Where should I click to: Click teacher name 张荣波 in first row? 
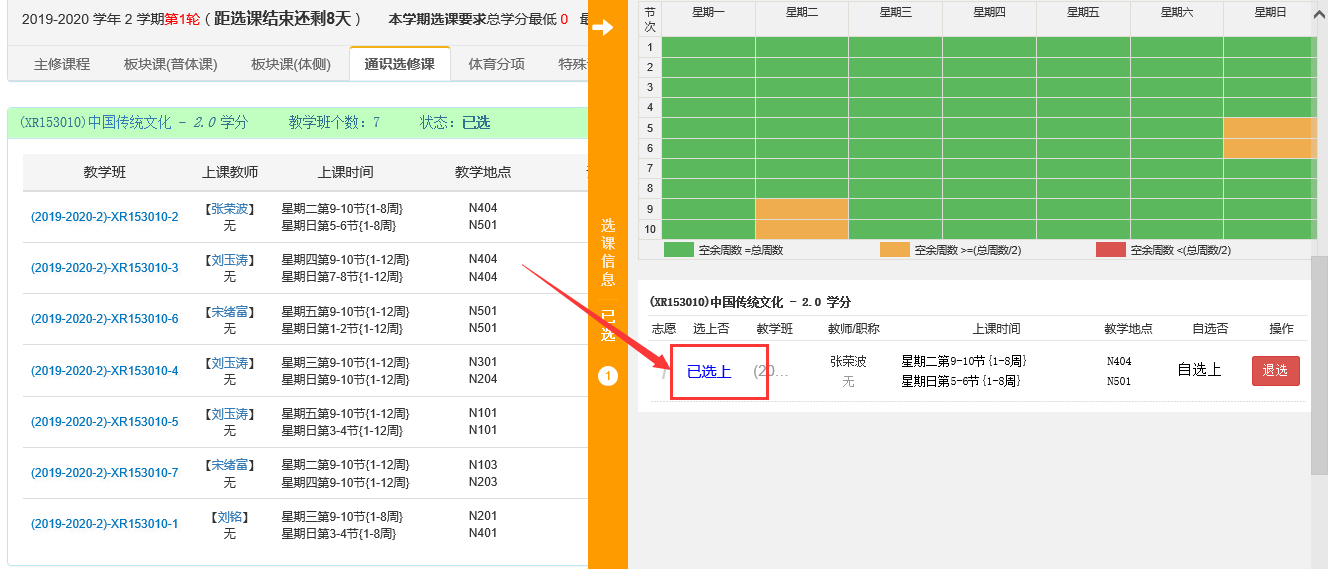point(230,209)
